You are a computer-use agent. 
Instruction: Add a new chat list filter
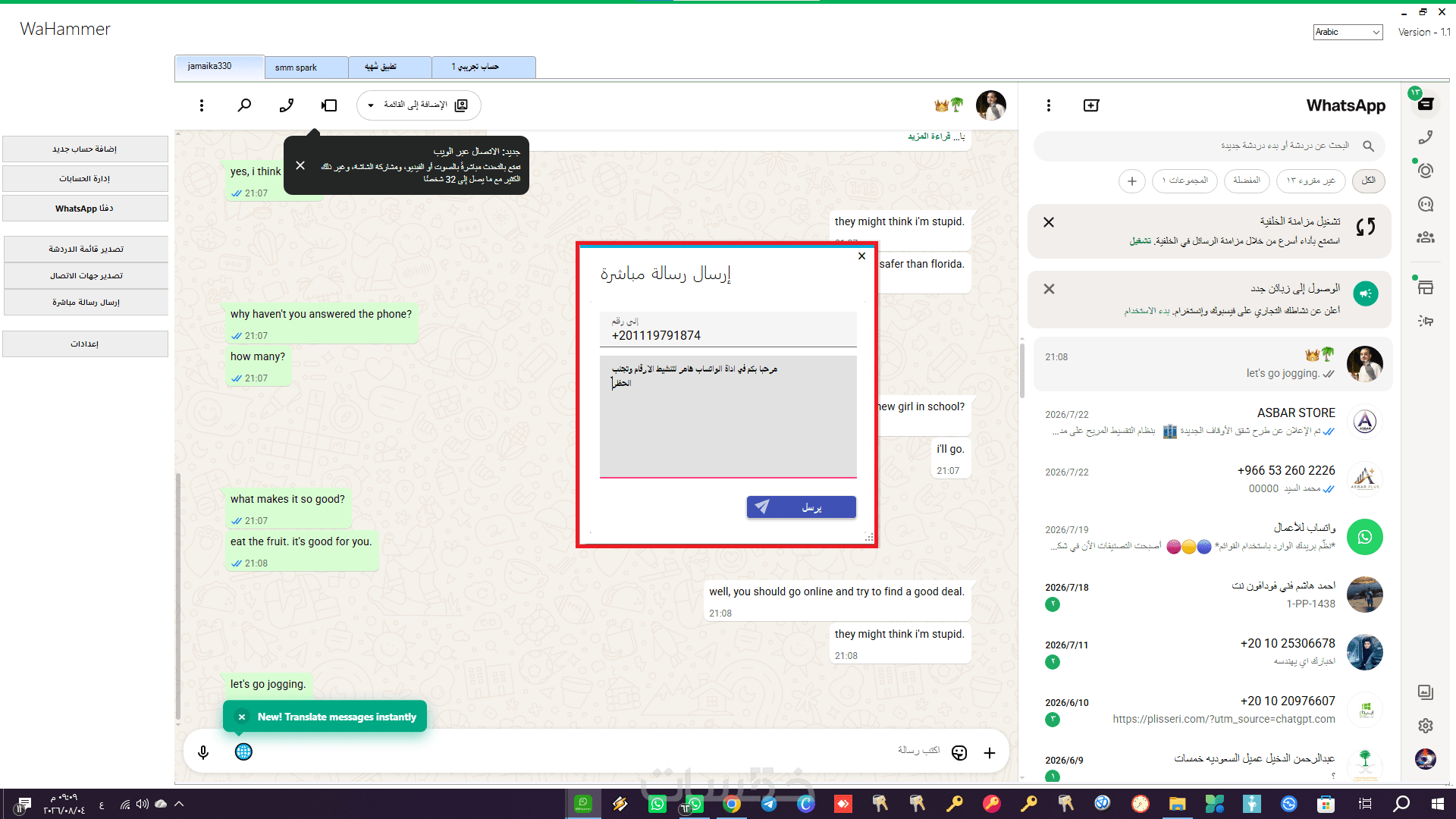(1132, 180)
